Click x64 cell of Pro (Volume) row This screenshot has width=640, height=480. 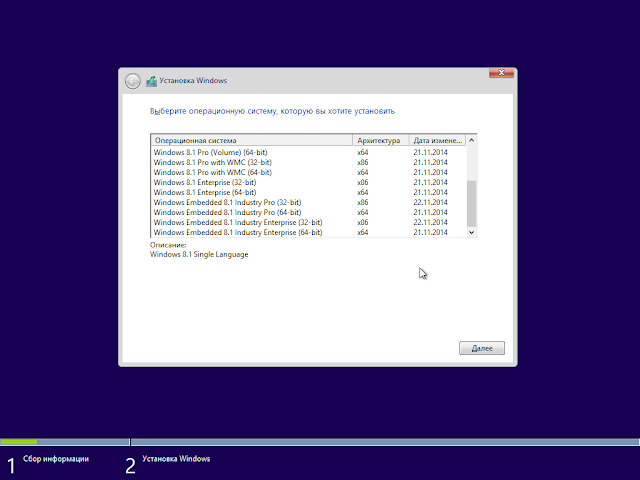(362, 152)
